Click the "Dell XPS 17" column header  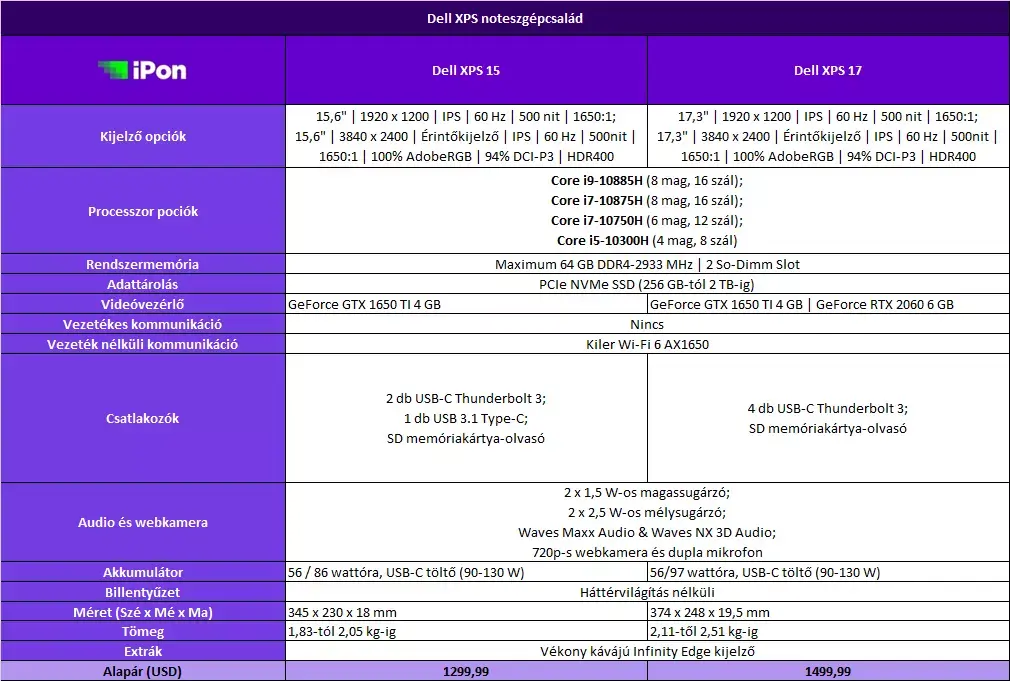click(828, 70)
